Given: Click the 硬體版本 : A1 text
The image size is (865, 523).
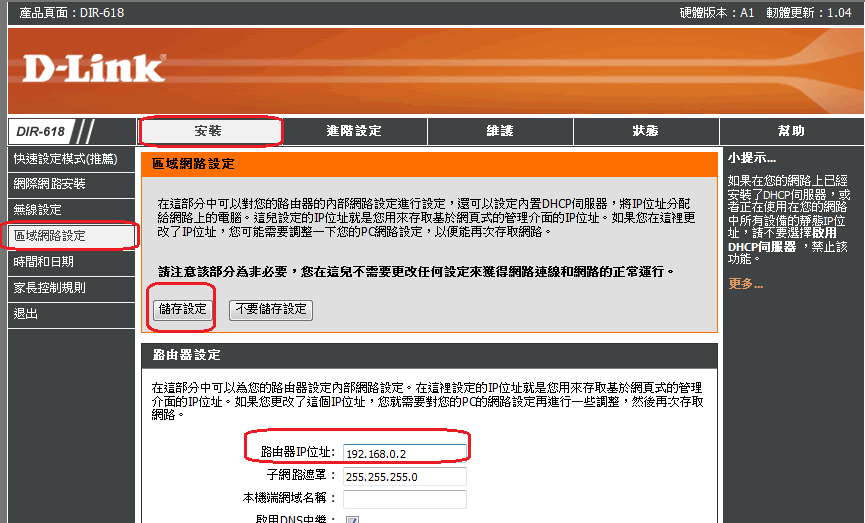Looking at the screenshot, I should (717, 13).
